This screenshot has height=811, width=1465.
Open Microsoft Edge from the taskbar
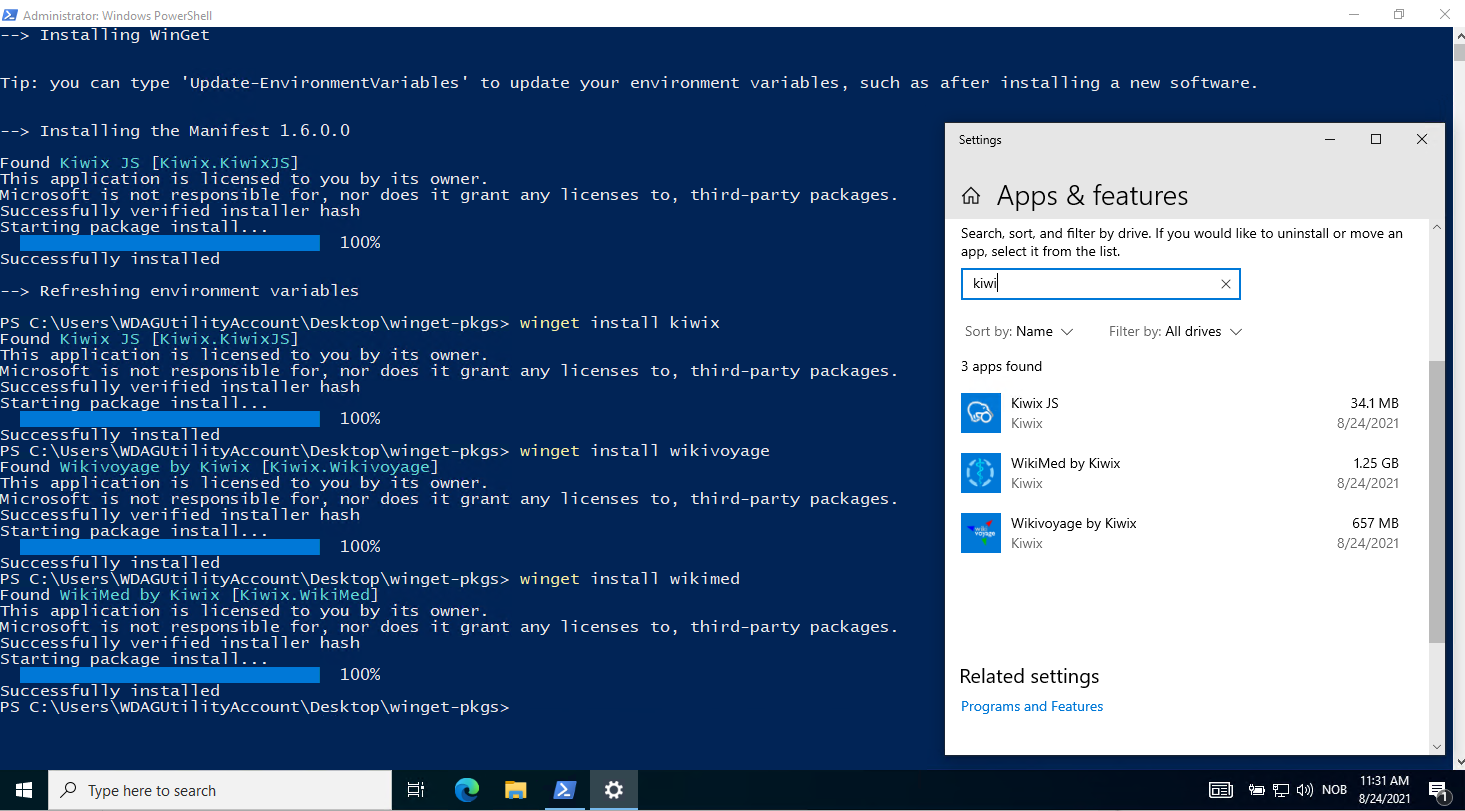click(x=466, y=790)
